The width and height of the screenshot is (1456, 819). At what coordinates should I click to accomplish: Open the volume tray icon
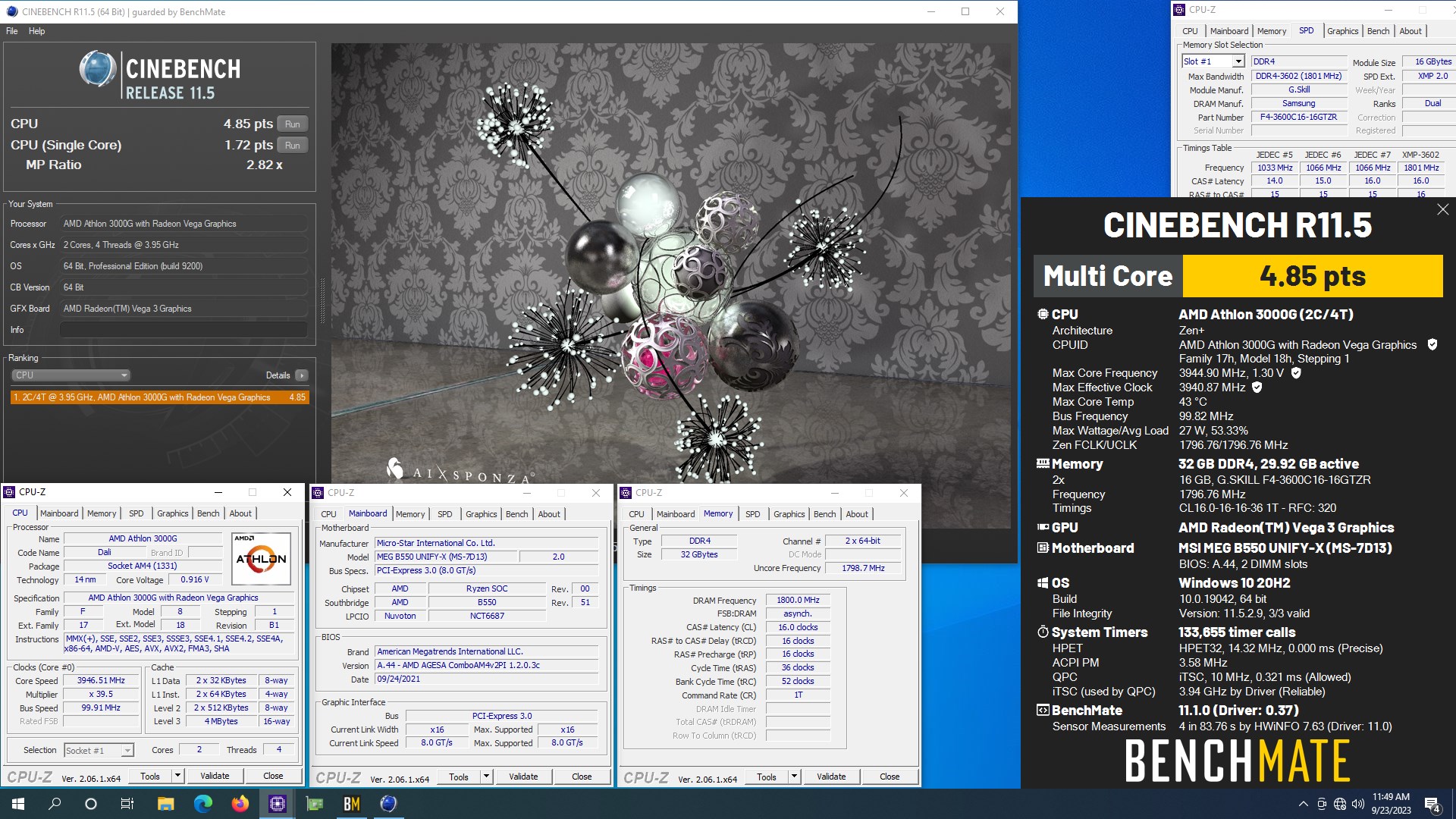click(x=1357, y=804)
